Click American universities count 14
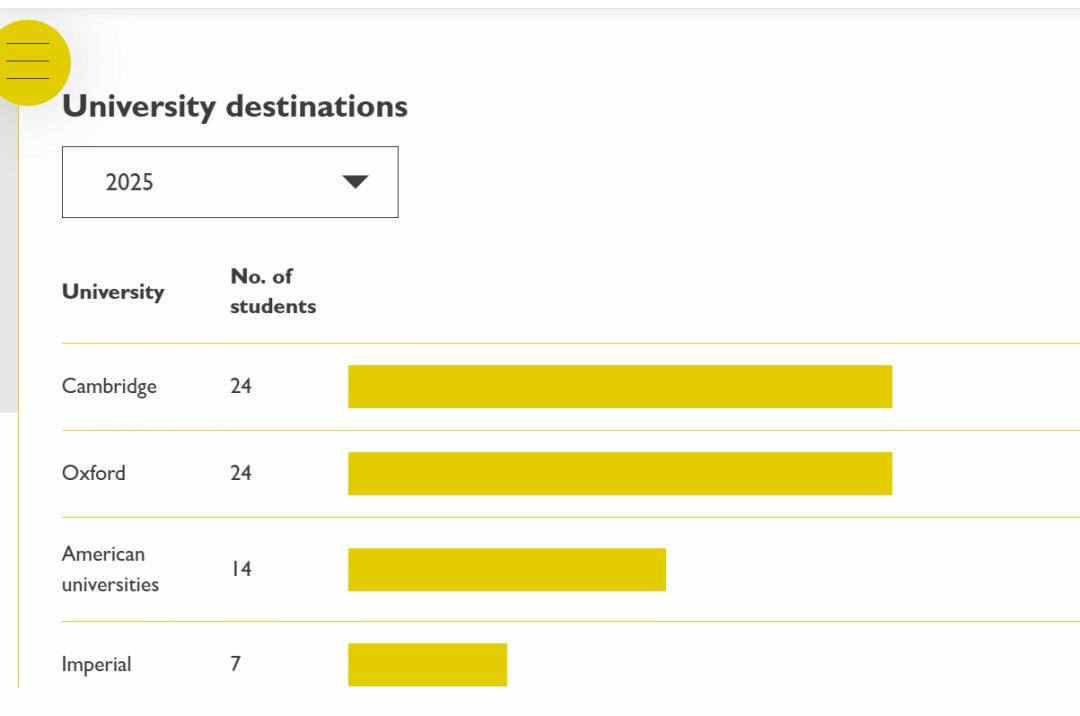1080x716 pixels. click(241, 569)
